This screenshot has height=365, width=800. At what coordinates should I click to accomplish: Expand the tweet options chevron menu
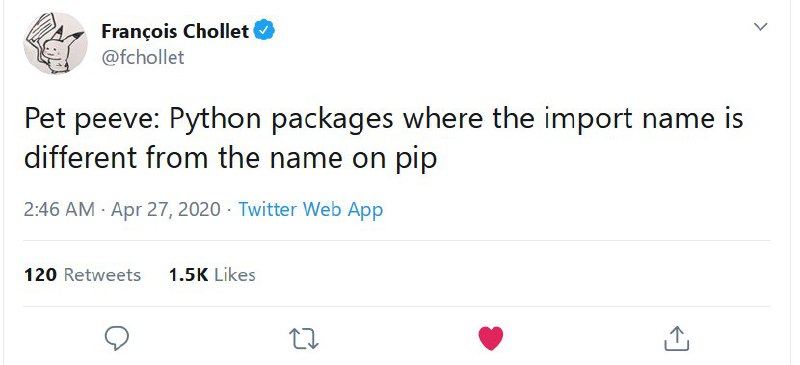pos(760,27)
